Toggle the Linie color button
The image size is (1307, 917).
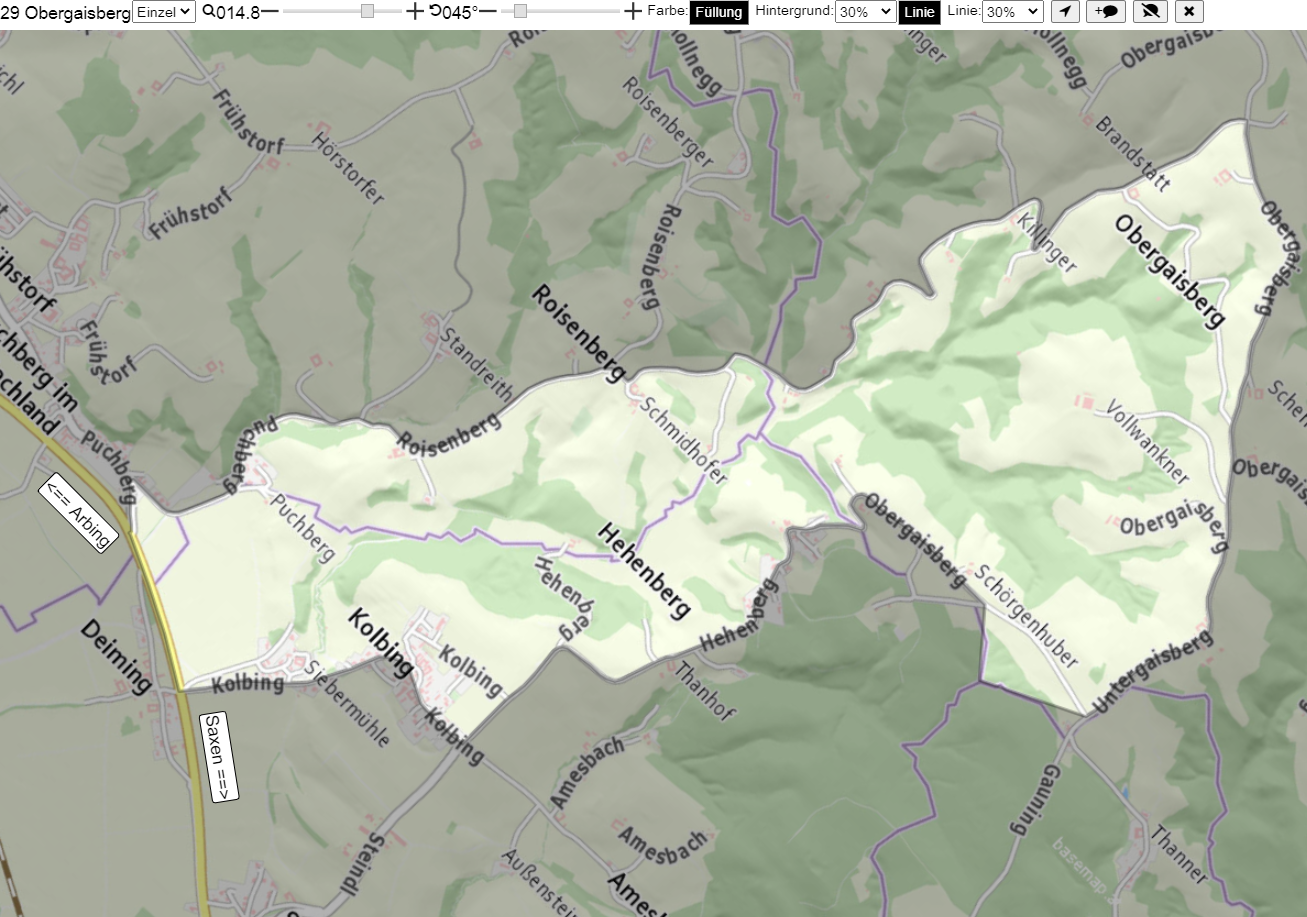tap(919, 12)
